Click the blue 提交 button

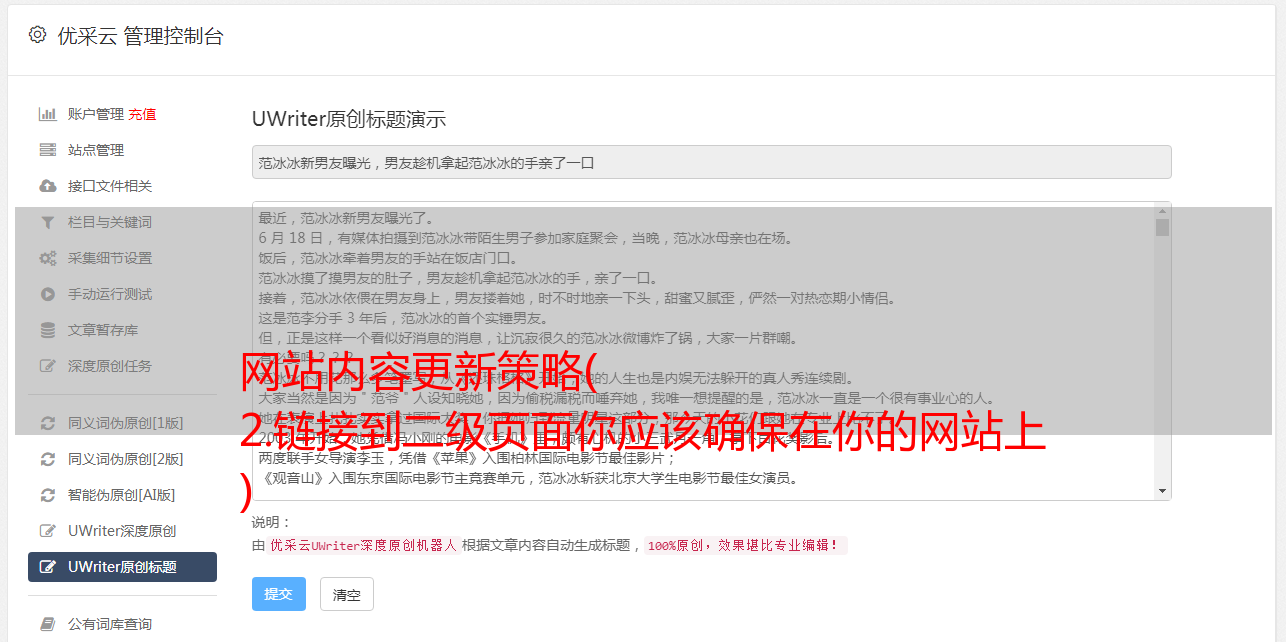pyautogui.click(x=279, y=594)
